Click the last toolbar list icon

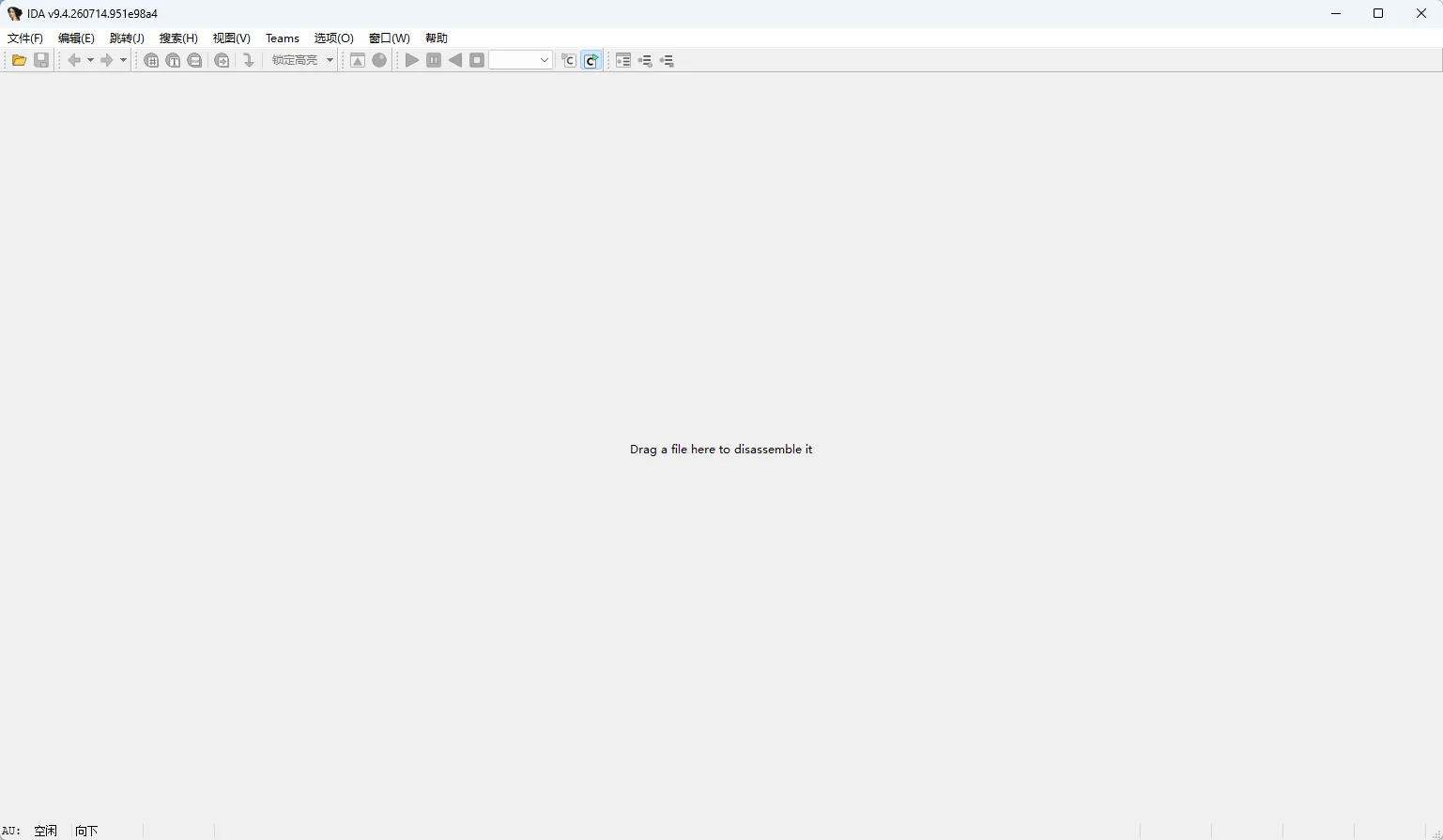(667, 60)
